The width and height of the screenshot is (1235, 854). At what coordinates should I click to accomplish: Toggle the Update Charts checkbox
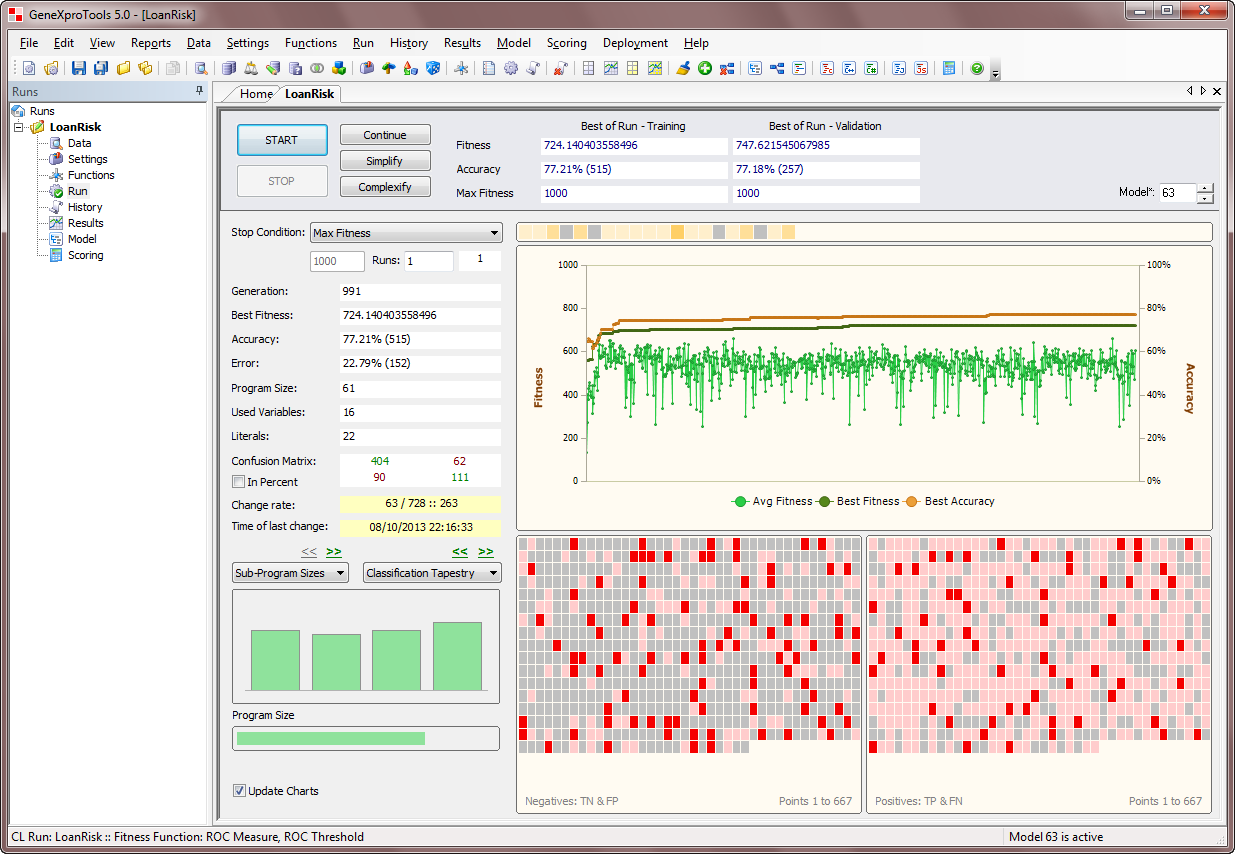point(239,791)
